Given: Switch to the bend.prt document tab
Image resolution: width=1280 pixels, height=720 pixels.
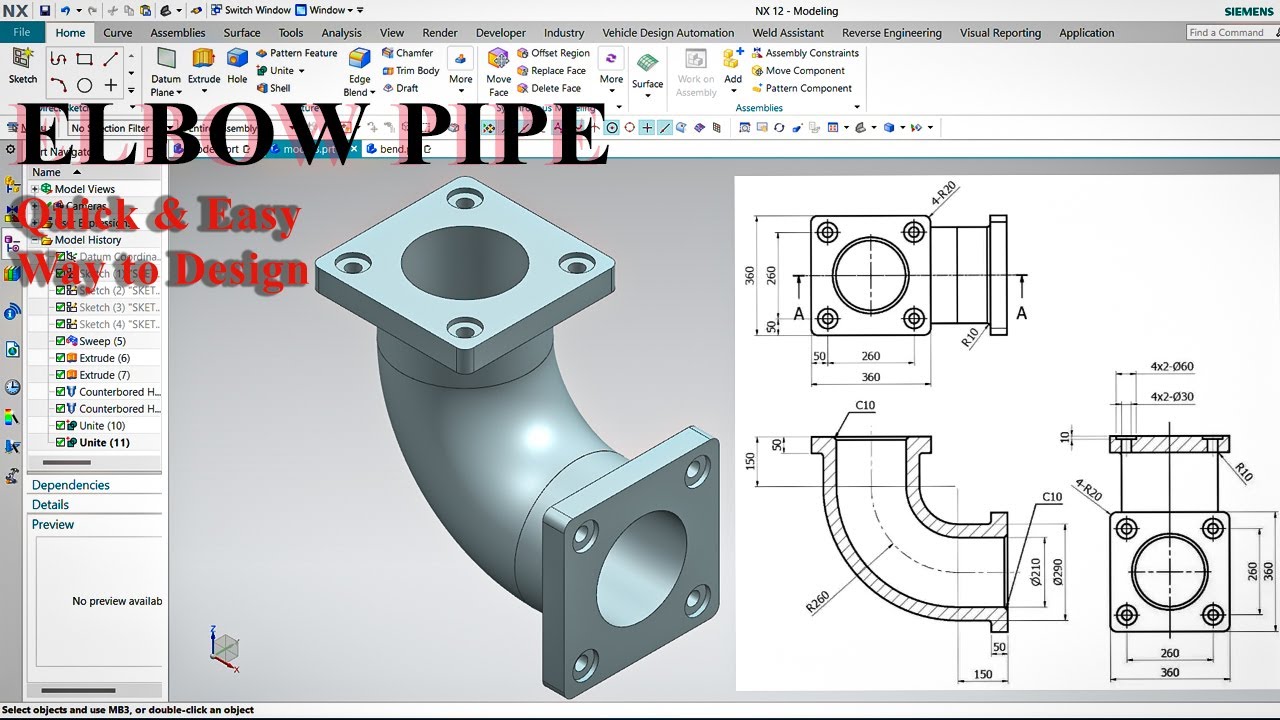Looking at the screenshot, I should pyautogui.click(x=396, y=149).
